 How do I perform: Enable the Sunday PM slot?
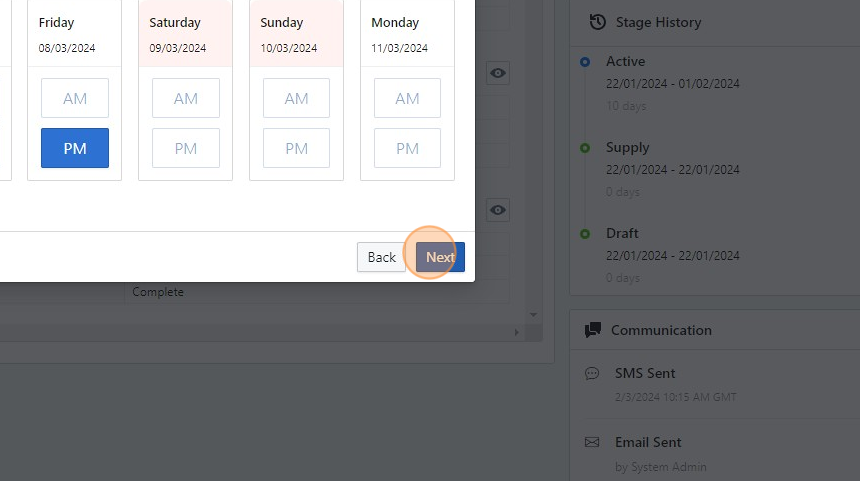296,148
